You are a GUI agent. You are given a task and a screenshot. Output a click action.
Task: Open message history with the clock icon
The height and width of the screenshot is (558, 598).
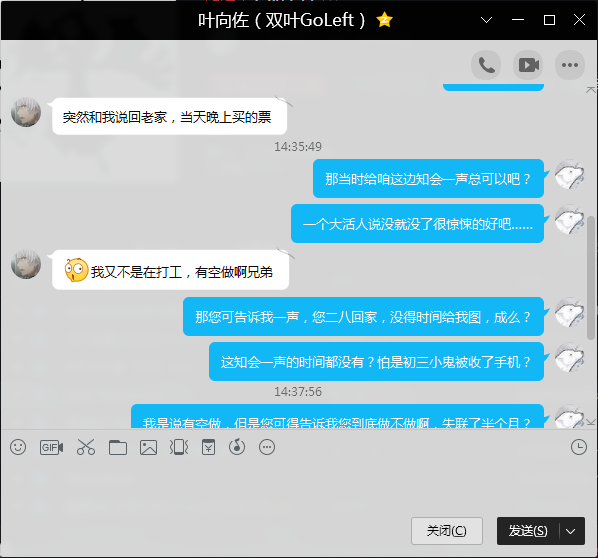579,447
